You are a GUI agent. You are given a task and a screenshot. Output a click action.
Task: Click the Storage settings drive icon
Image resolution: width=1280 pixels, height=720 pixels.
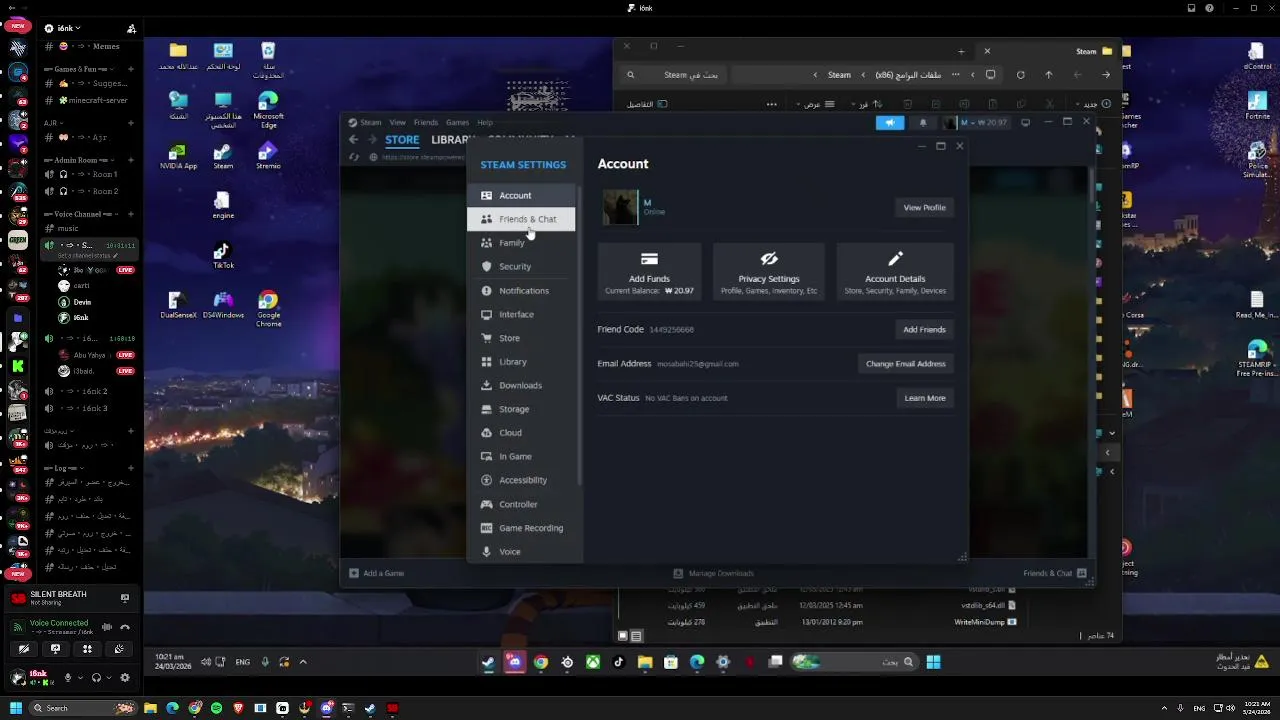[487, 409]
